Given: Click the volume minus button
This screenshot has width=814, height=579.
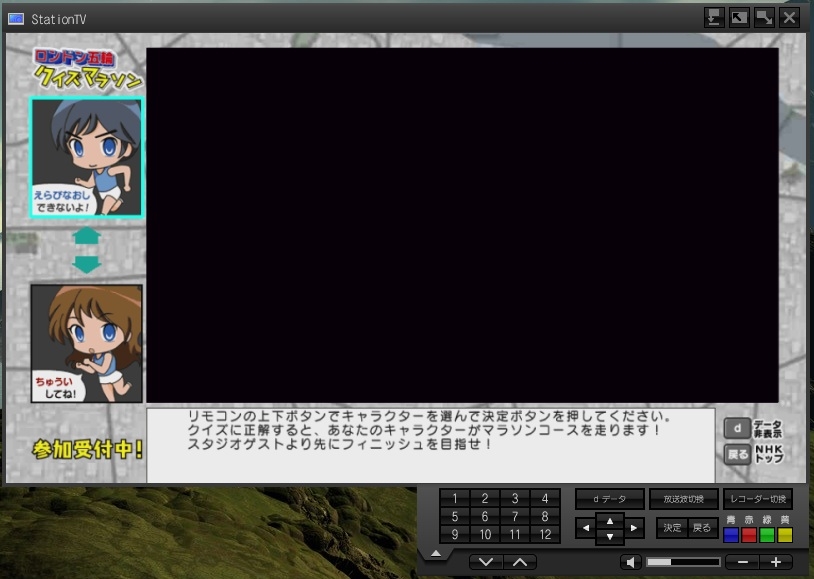Looking at the screenshot, I should (742, 562).
